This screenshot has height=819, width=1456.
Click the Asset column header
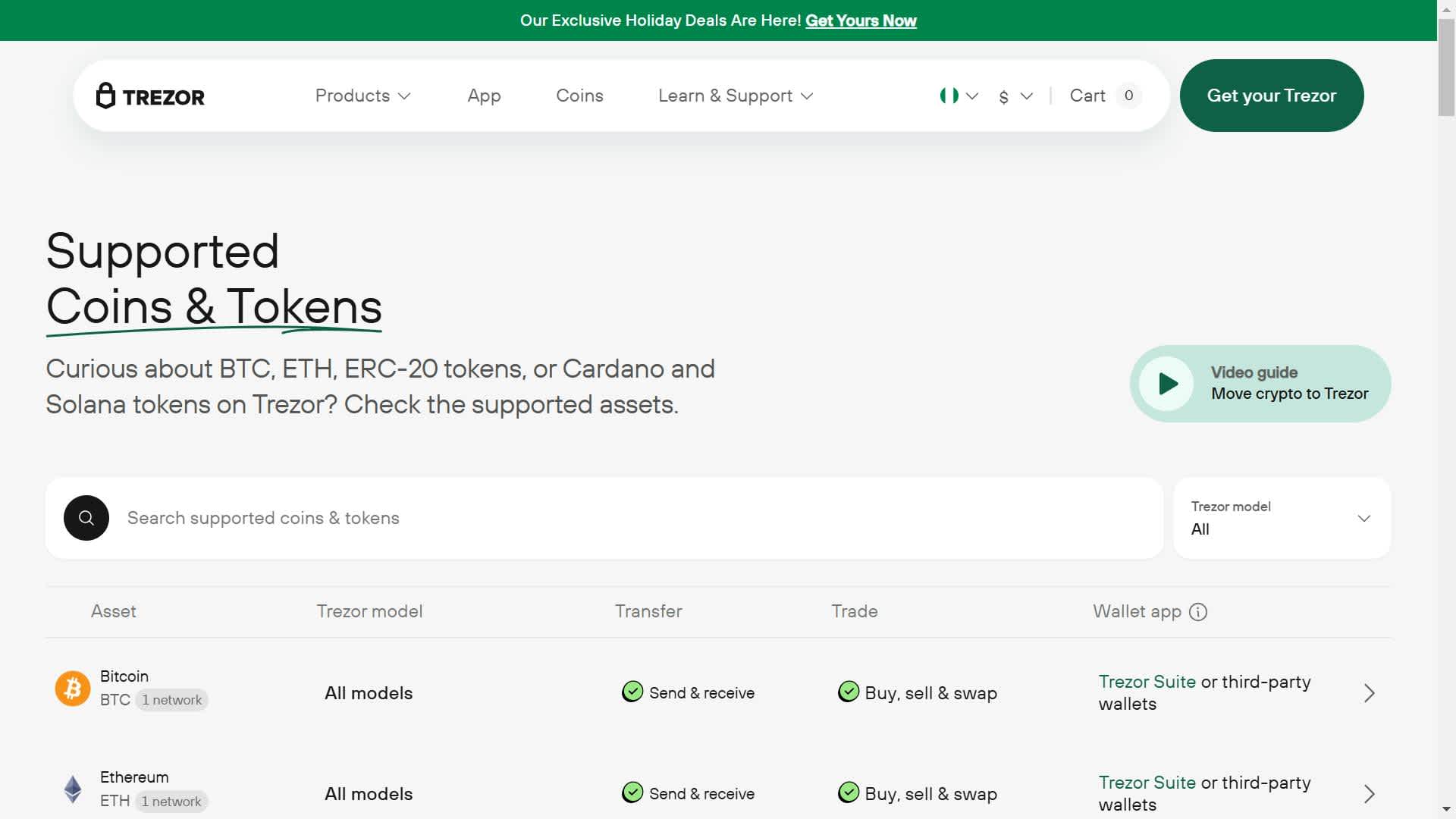[114, 611]
